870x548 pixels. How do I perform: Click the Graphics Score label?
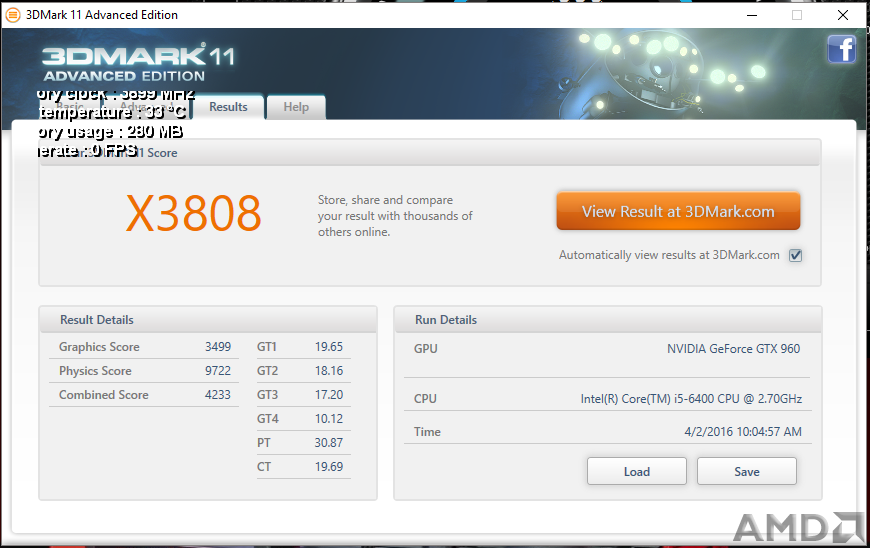(x=99, y=347)
